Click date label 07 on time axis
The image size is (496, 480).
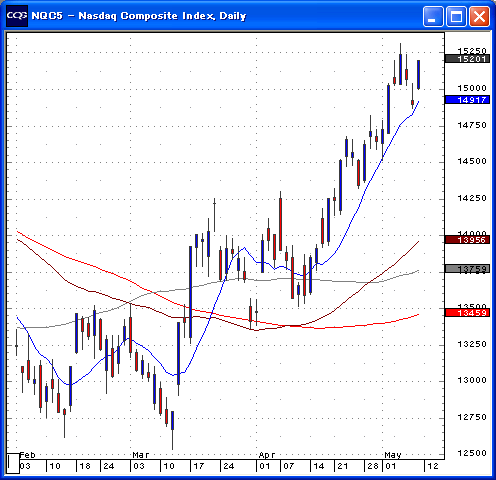(x=289, y=466)
